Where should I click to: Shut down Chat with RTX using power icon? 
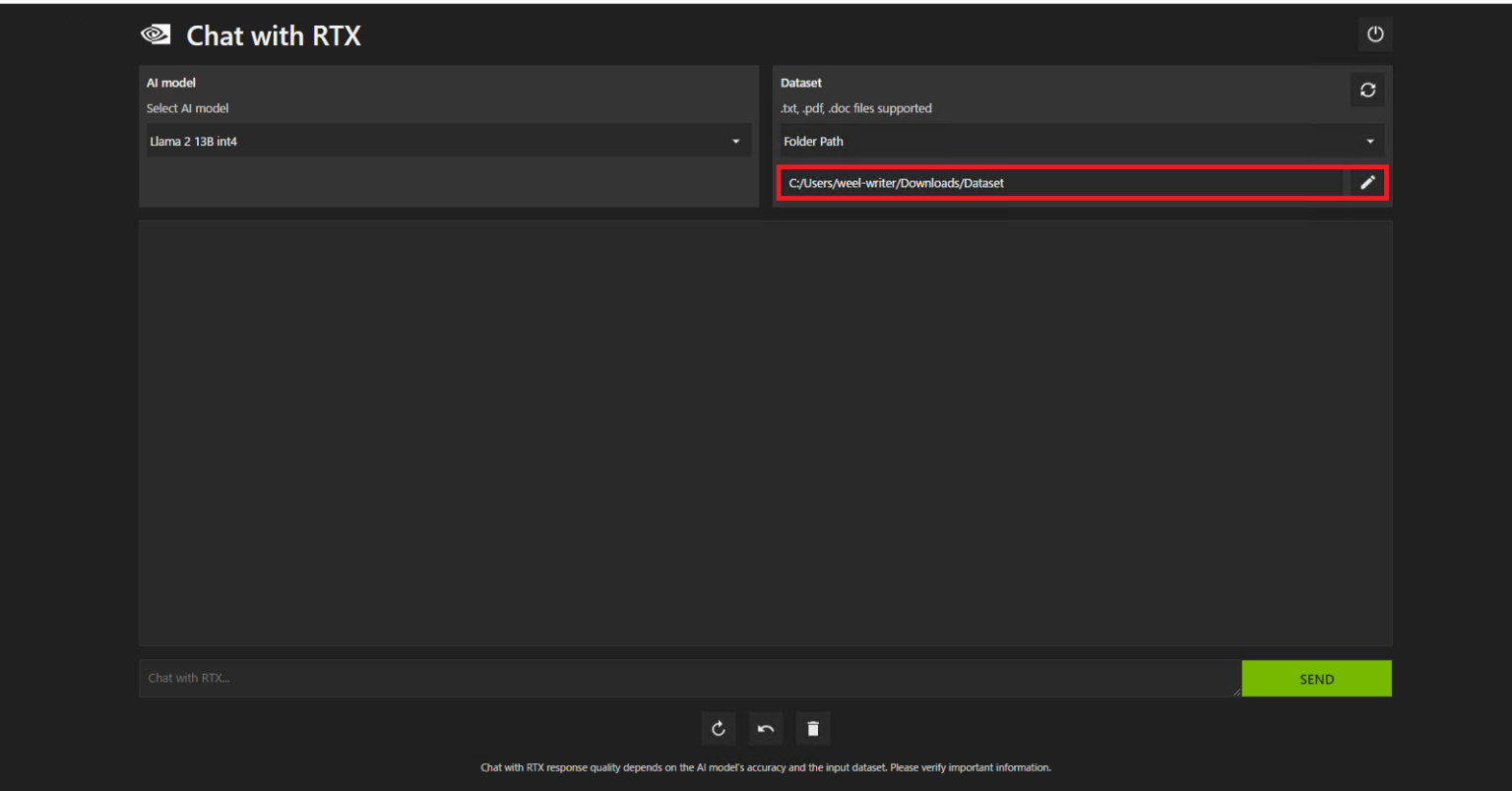pos(1374,33)
